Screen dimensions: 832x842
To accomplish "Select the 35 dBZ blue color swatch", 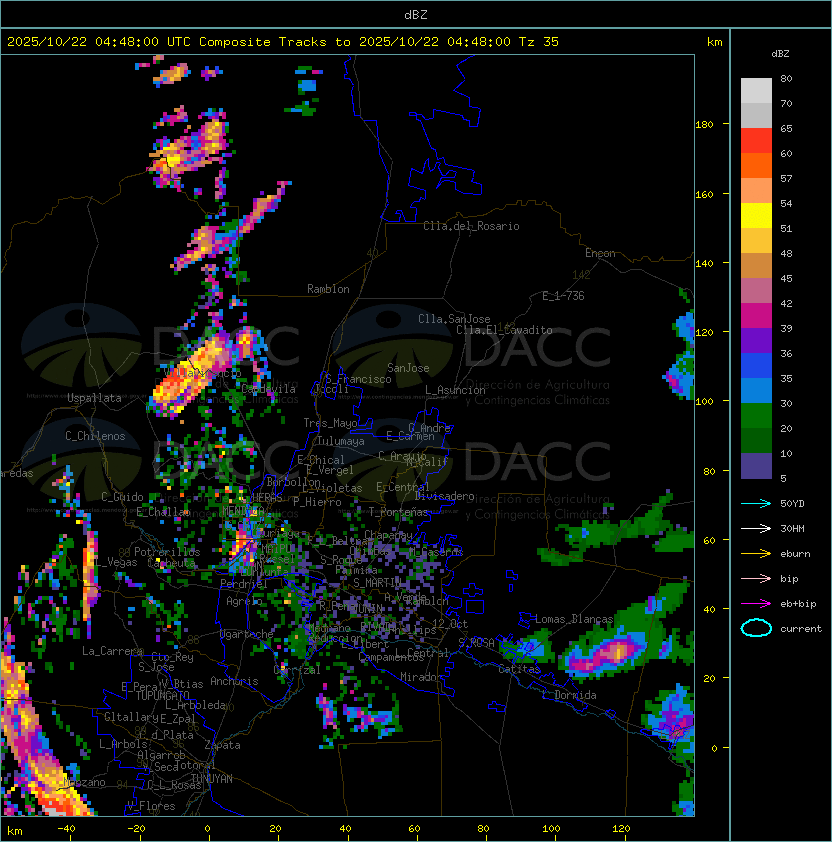I will 756,390.
